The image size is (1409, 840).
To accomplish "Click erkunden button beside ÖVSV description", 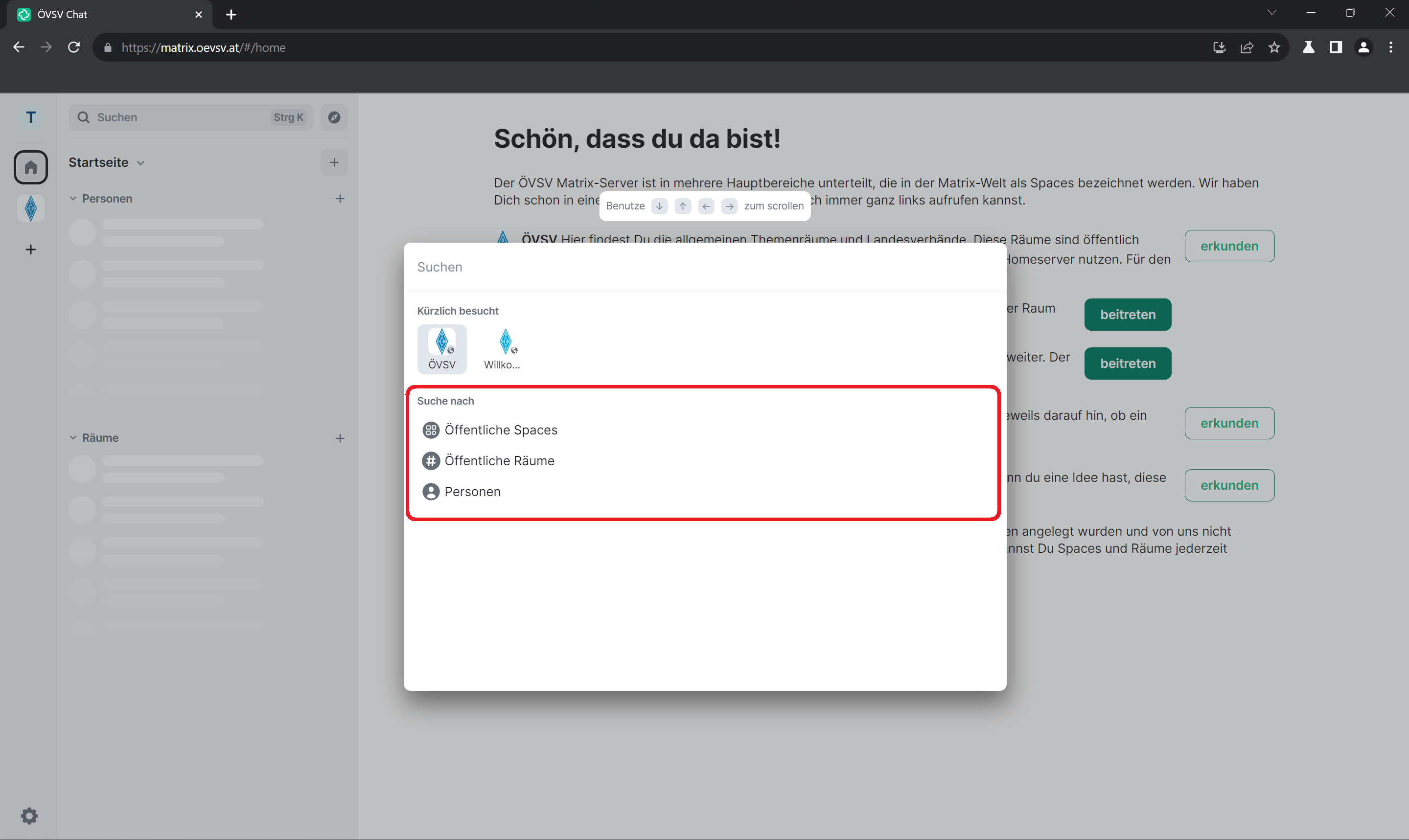I will (x=1229, y=246).
